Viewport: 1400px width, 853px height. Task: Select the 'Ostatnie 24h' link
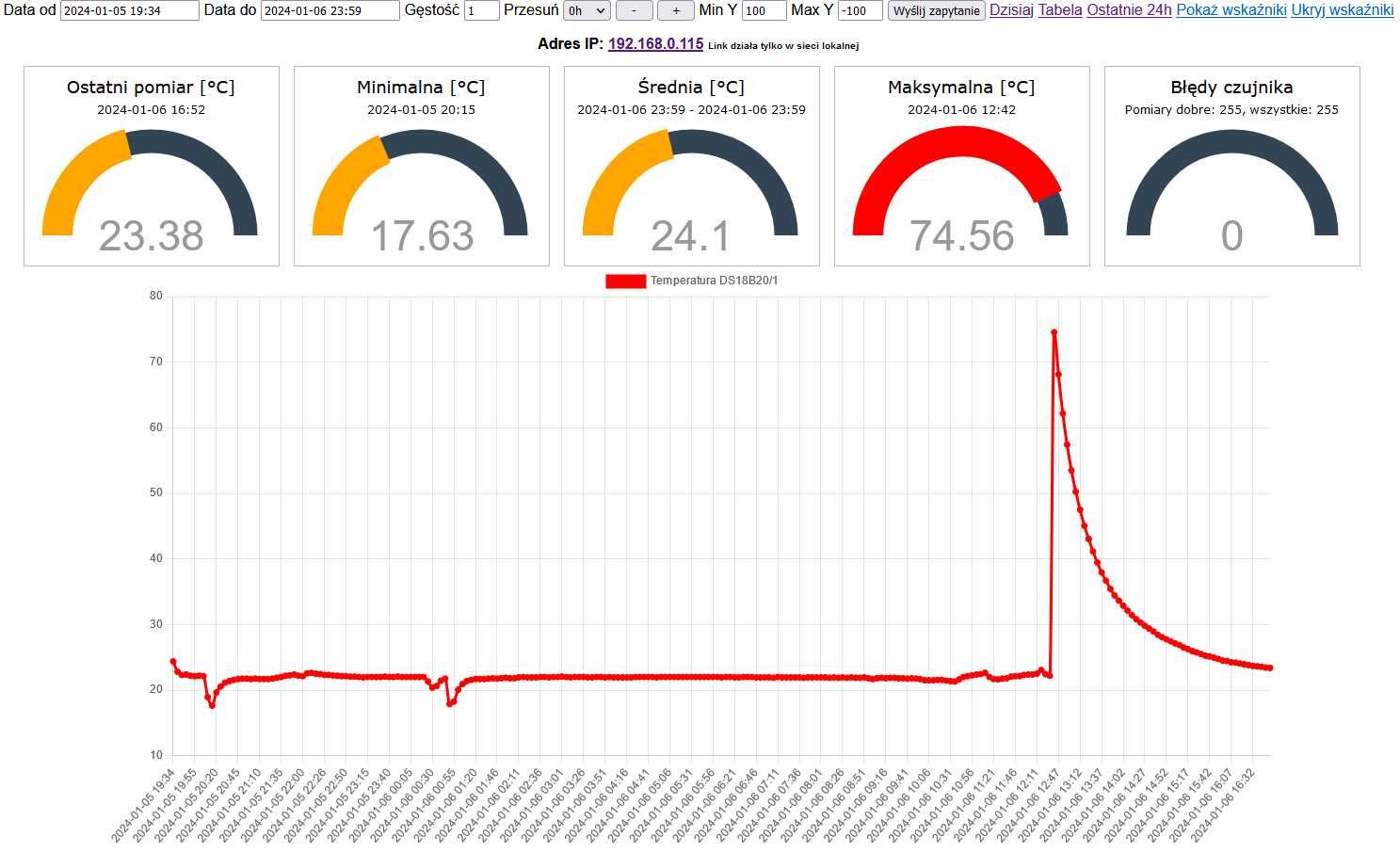tap(1129, 10)
